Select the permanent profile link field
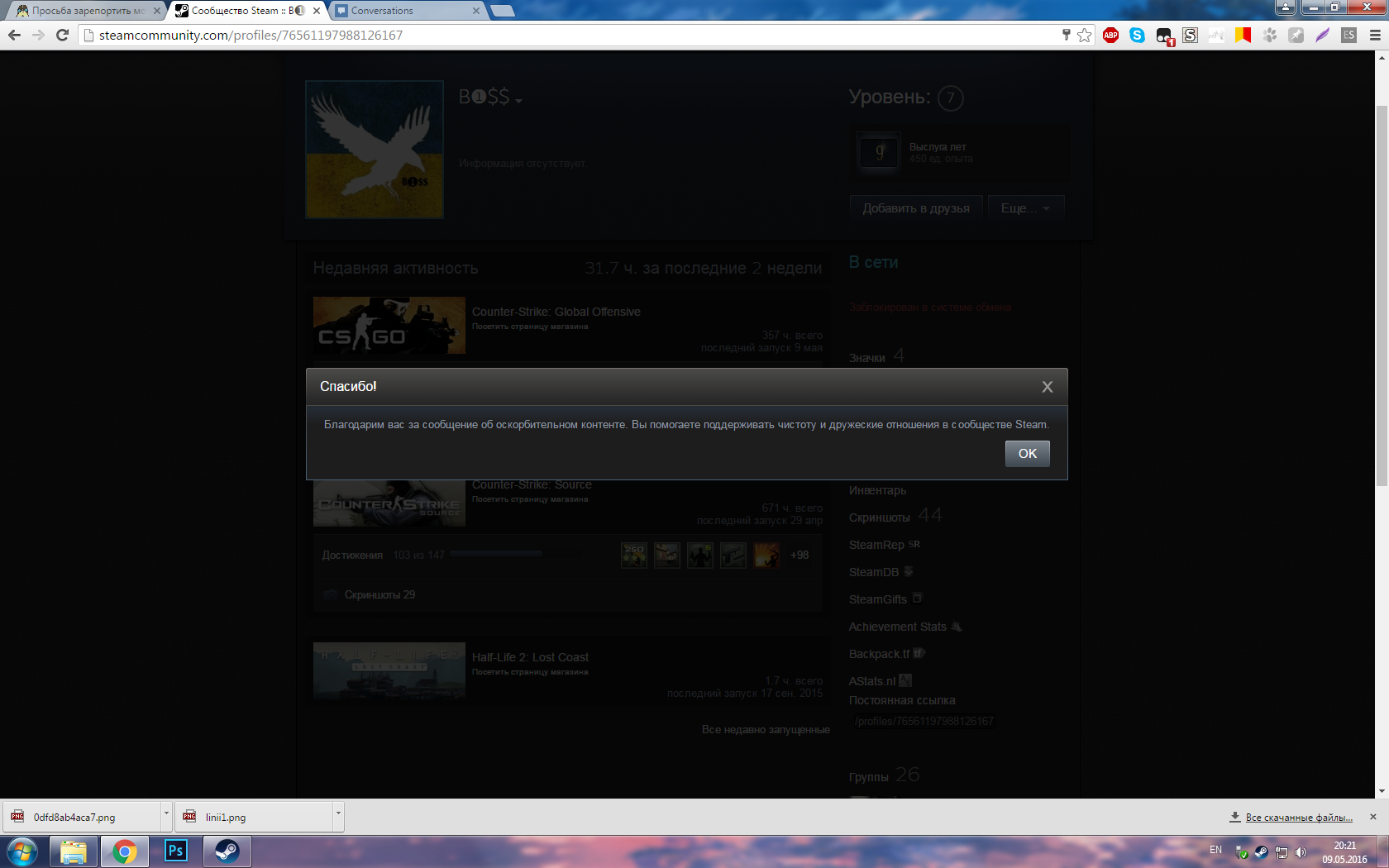Image resolution: width=1389 pixels, height=868 pixels. pos(924,721)
